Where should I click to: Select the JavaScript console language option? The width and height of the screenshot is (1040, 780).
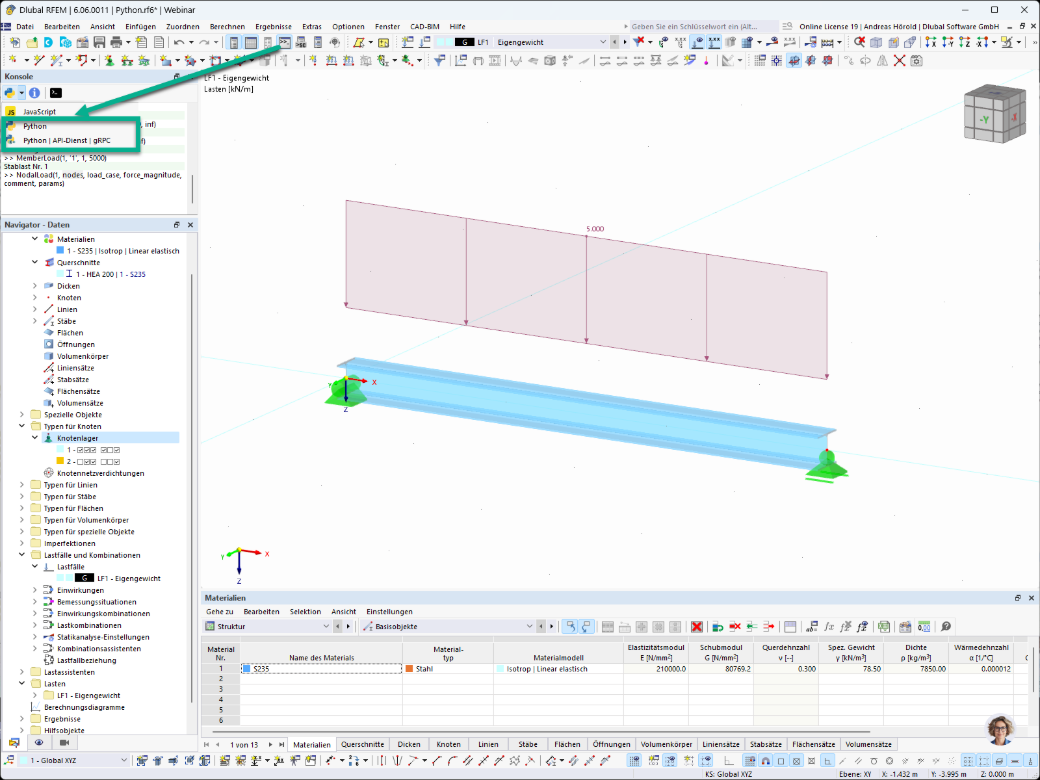pyautogui.click(x=40, y=111)
